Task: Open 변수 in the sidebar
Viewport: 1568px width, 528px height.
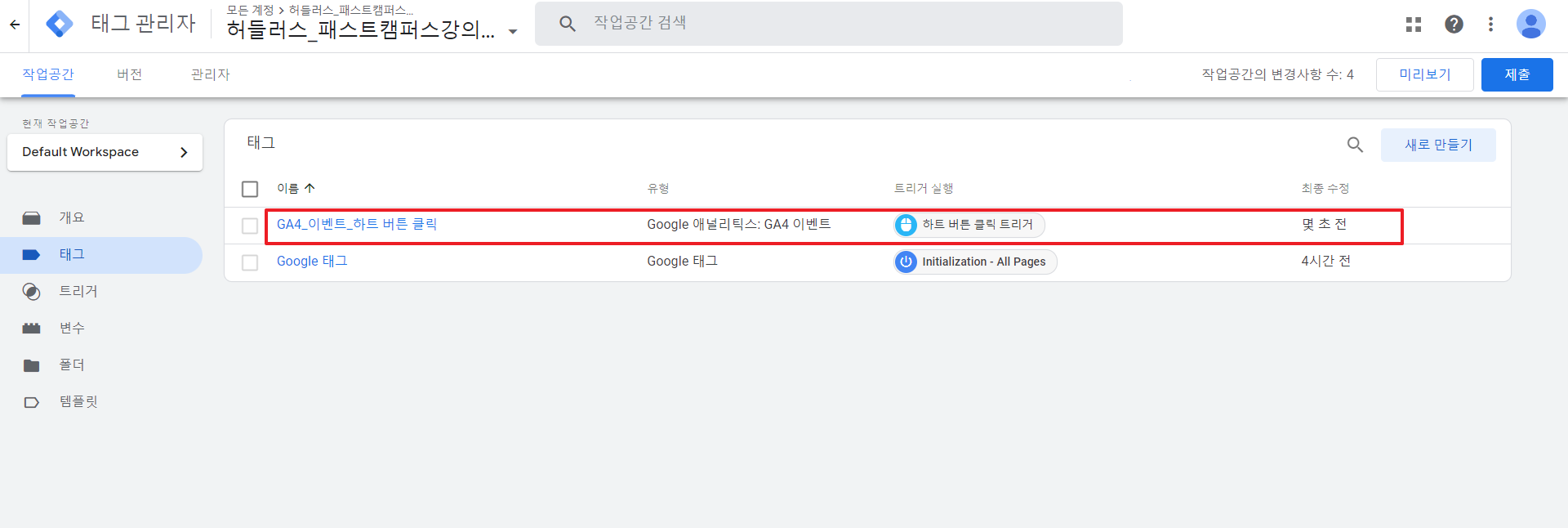Action: (x=72, y=328)
